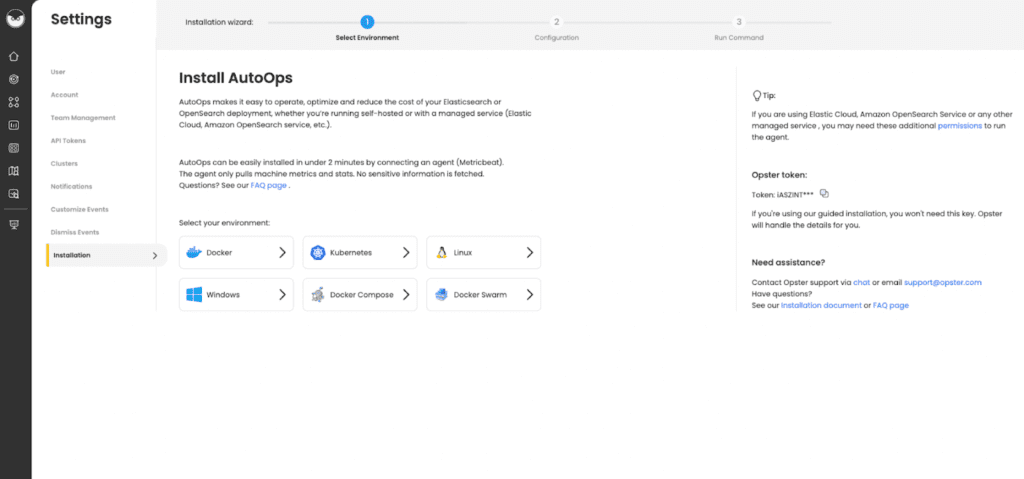
Task: Open Customize Events
Action: point(80,209)
